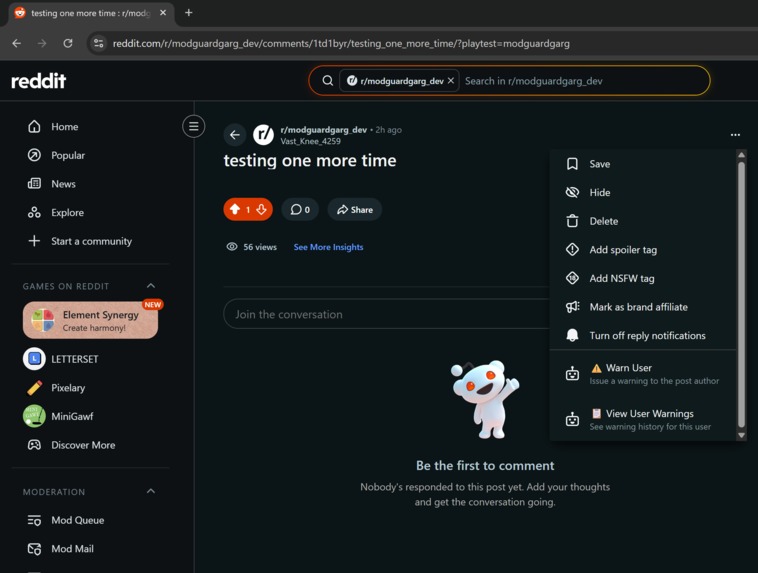Image resolution: width=758 pixels, height=573 pixels.
Task: Select Hide from the menu
Action: tap(643, 192)
